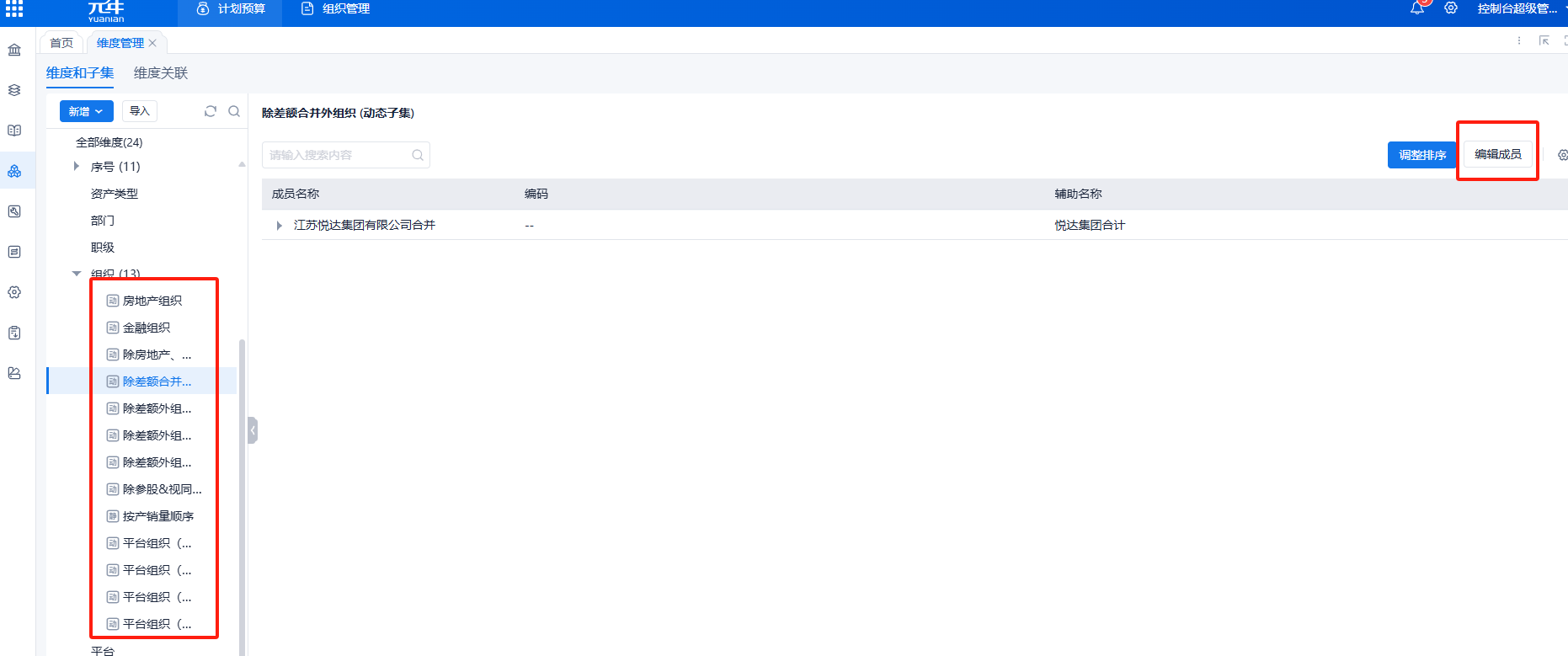Click the 调整排序 button
The height and width of the screenshot is (656, 1568).
pos(1422,155)
